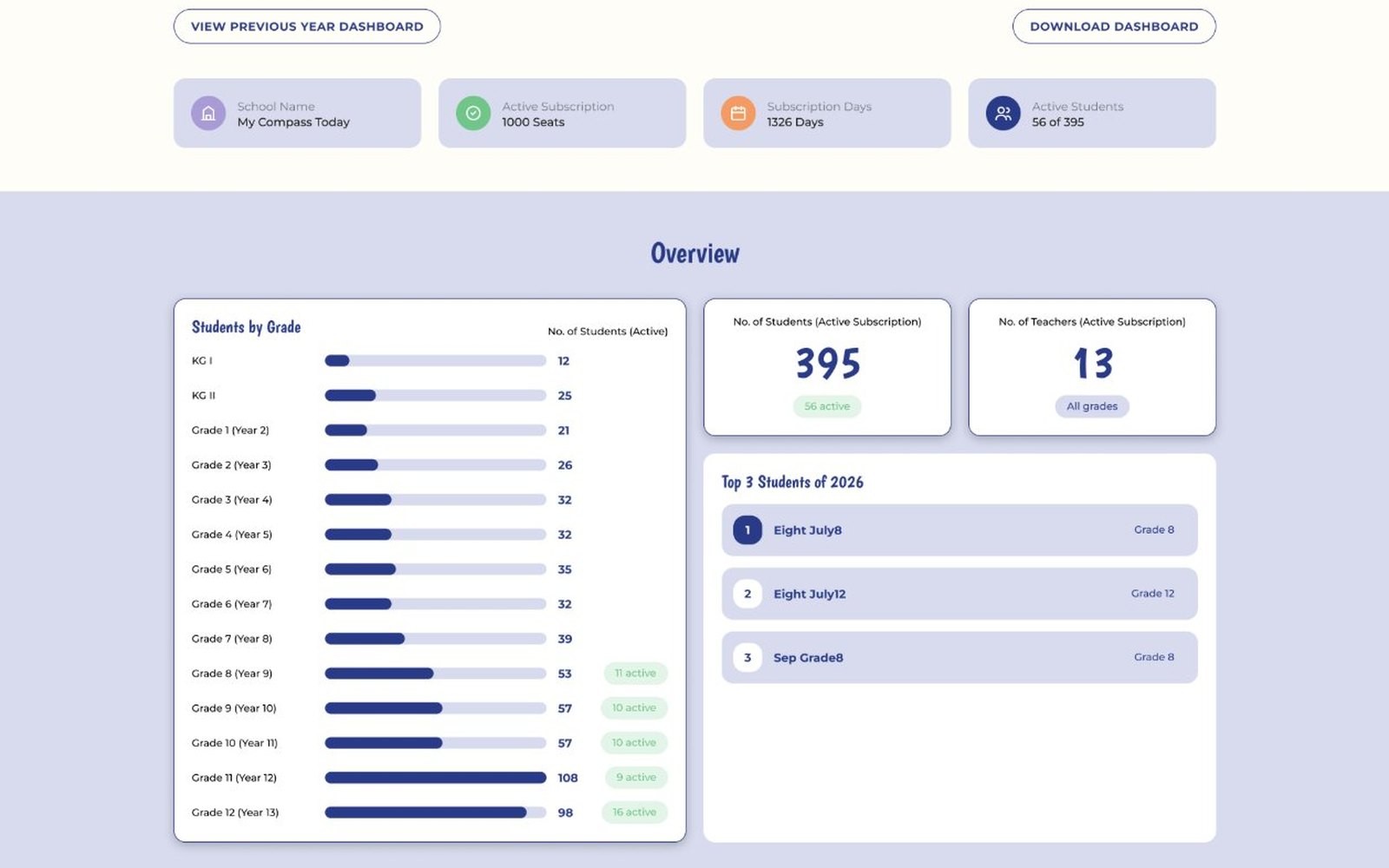
Task: Click the purple school building icon
Action: pyautogui.click(x=208, y=113)
